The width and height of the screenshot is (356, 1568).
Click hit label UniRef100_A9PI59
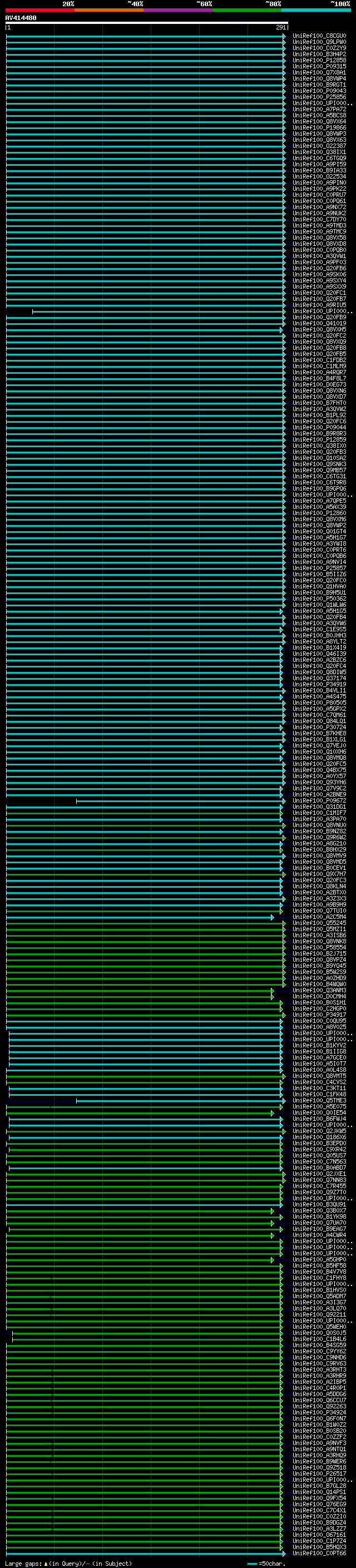click(319, 164)
